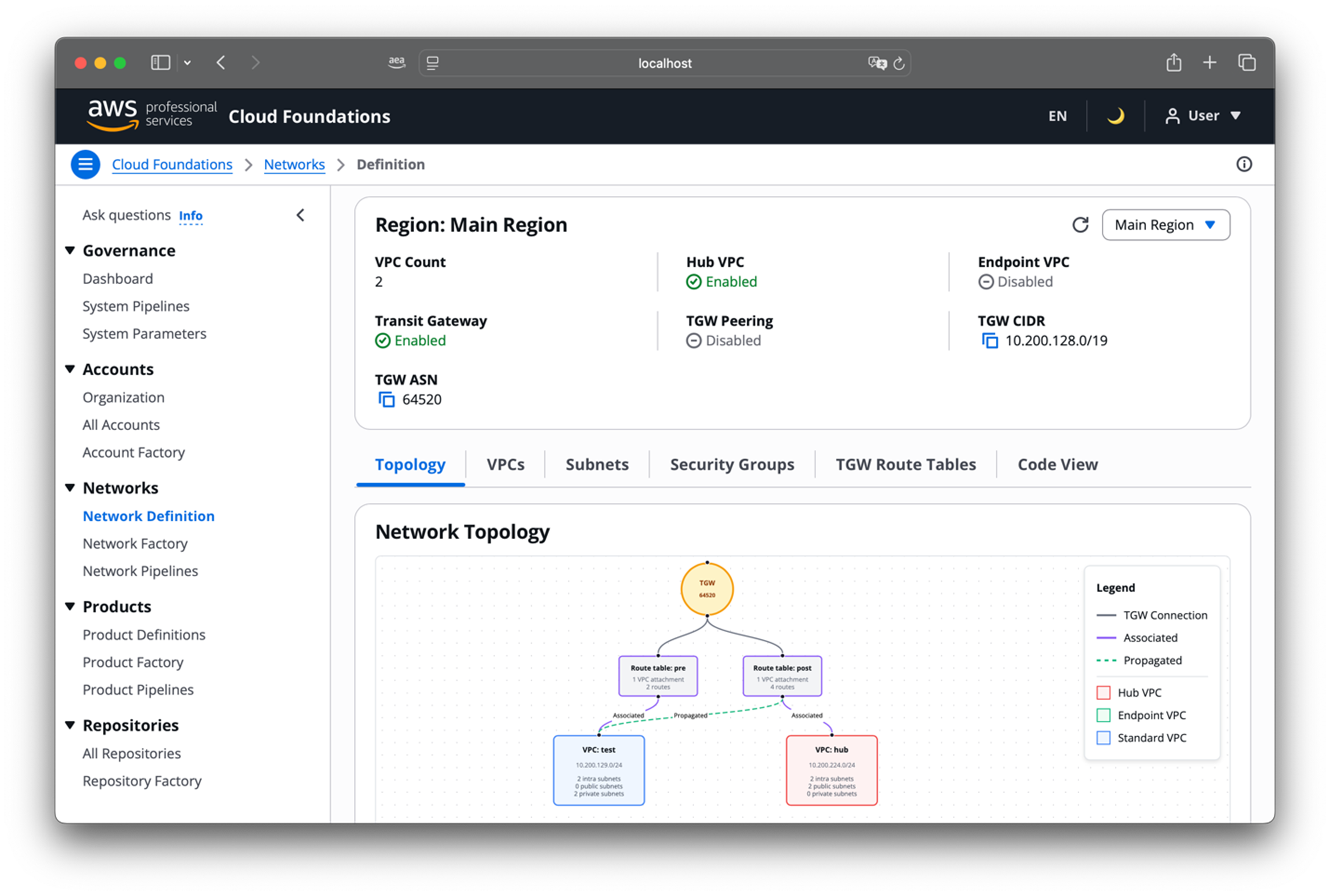Copy the TGW ASN value

pos(386,399)
